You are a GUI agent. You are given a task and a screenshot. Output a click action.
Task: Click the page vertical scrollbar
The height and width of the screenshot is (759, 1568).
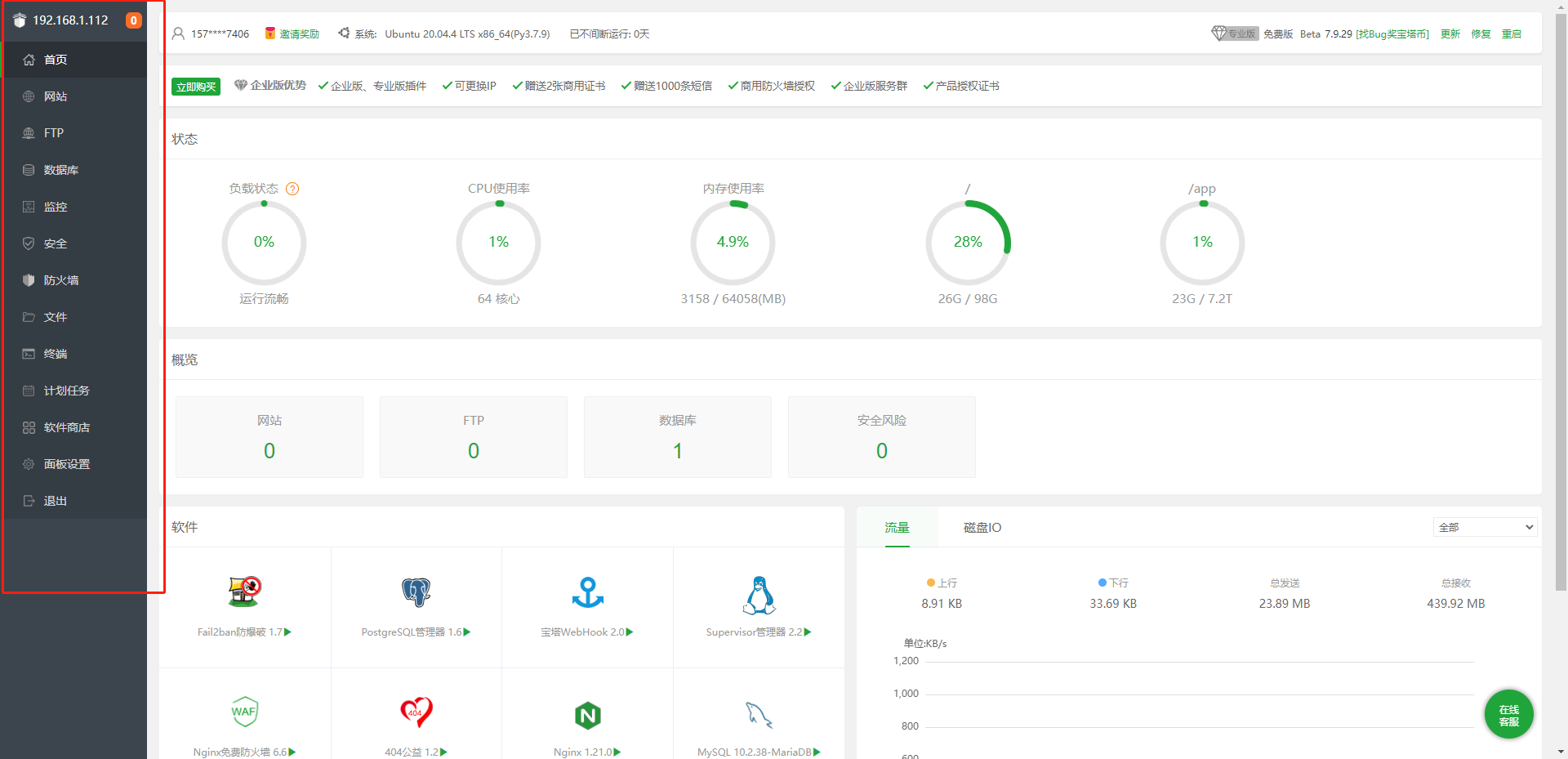pyautogui.click(x=1561, y=302)
